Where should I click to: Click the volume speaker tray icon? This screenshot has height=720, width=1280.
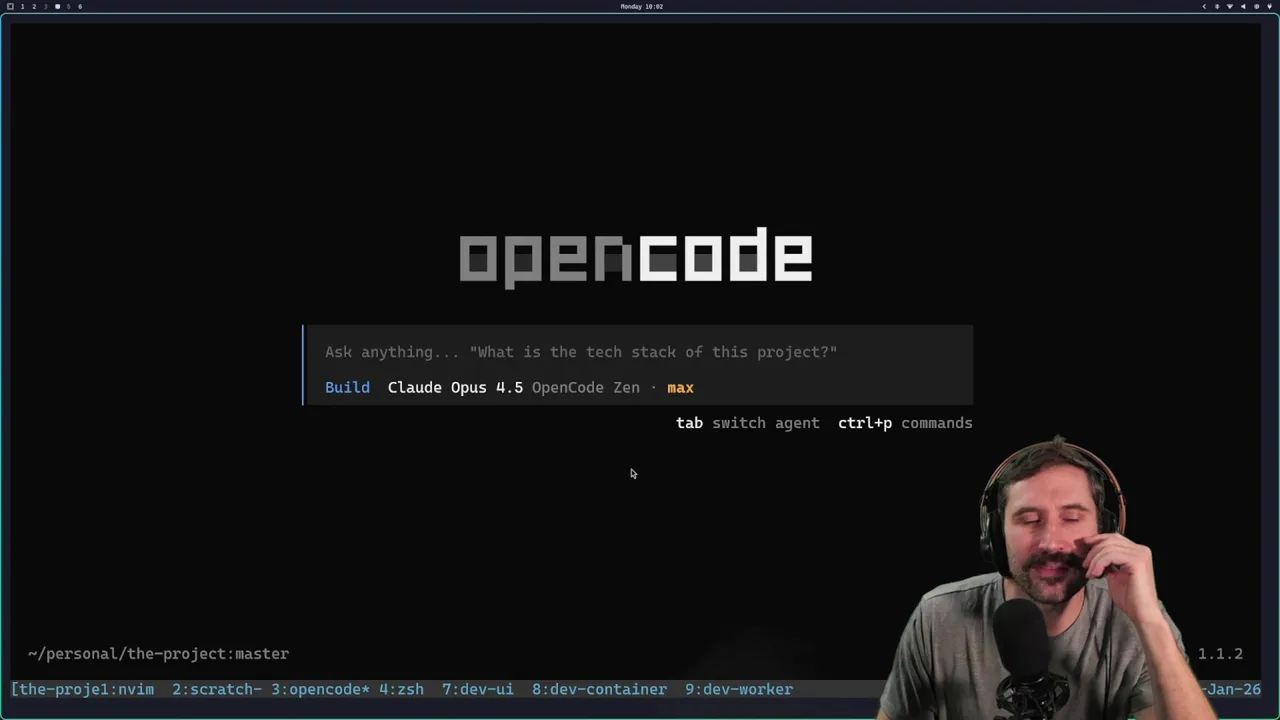[x=1243, y=6]
